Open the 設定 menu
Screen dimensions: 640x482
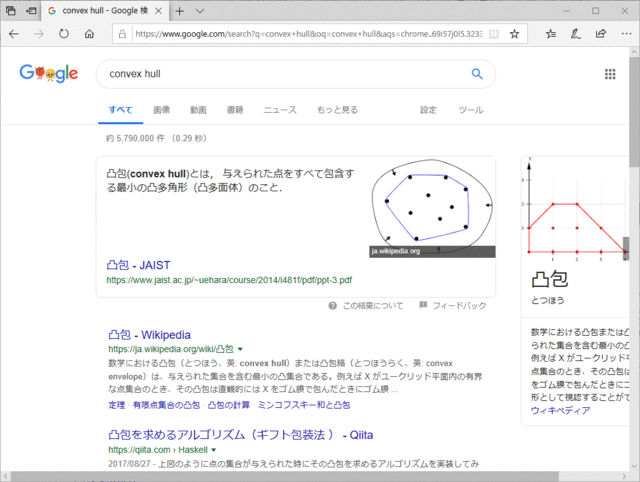click(x=428, y=110)
